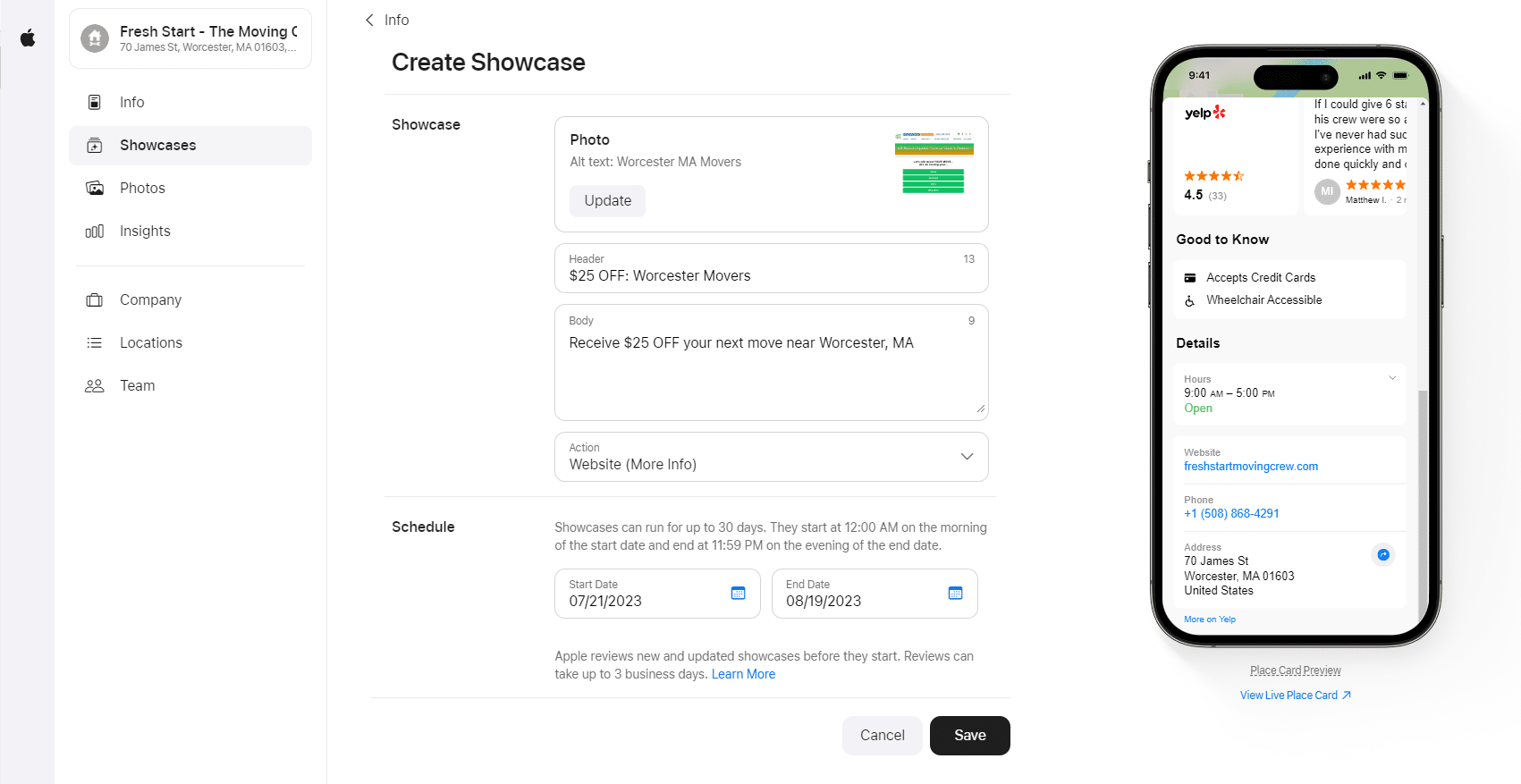Click the back chevron next to Info
This screenshot has height=784, width=1521.
369,21
